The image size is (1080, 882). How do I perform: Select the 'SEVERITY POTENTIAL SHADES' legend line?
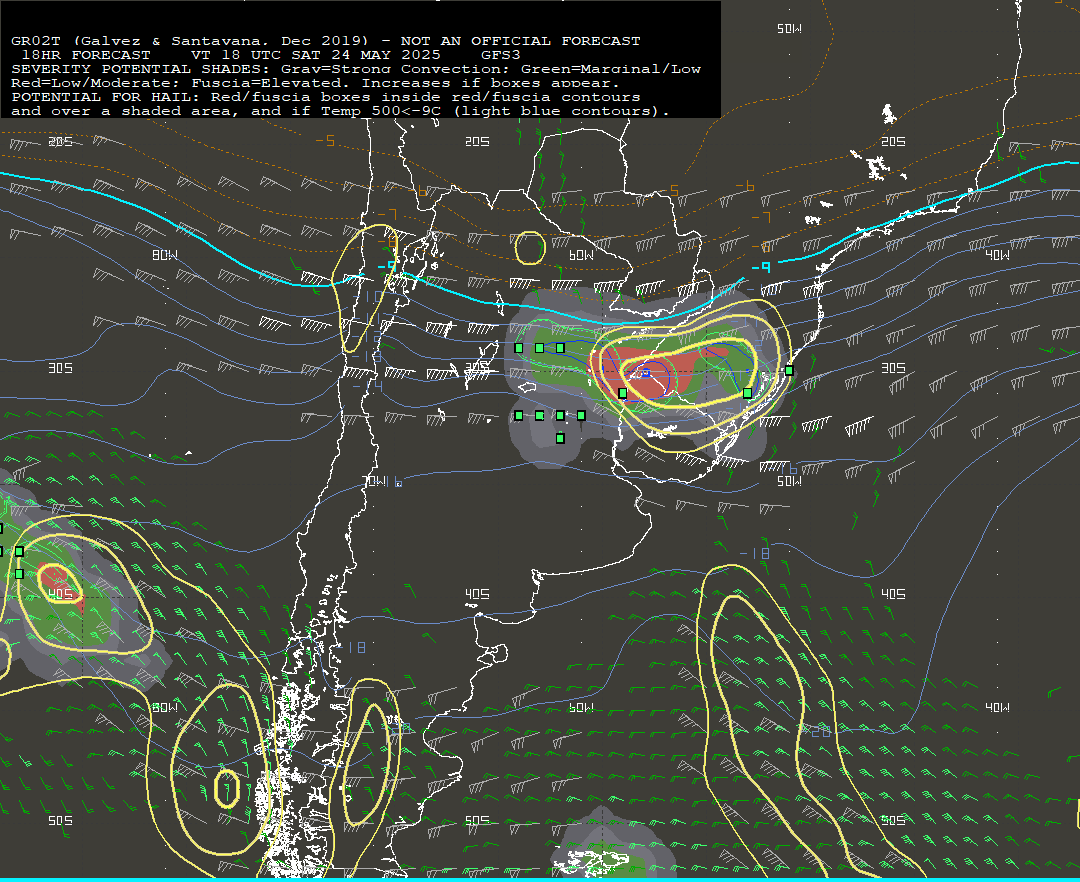(355, 69)
